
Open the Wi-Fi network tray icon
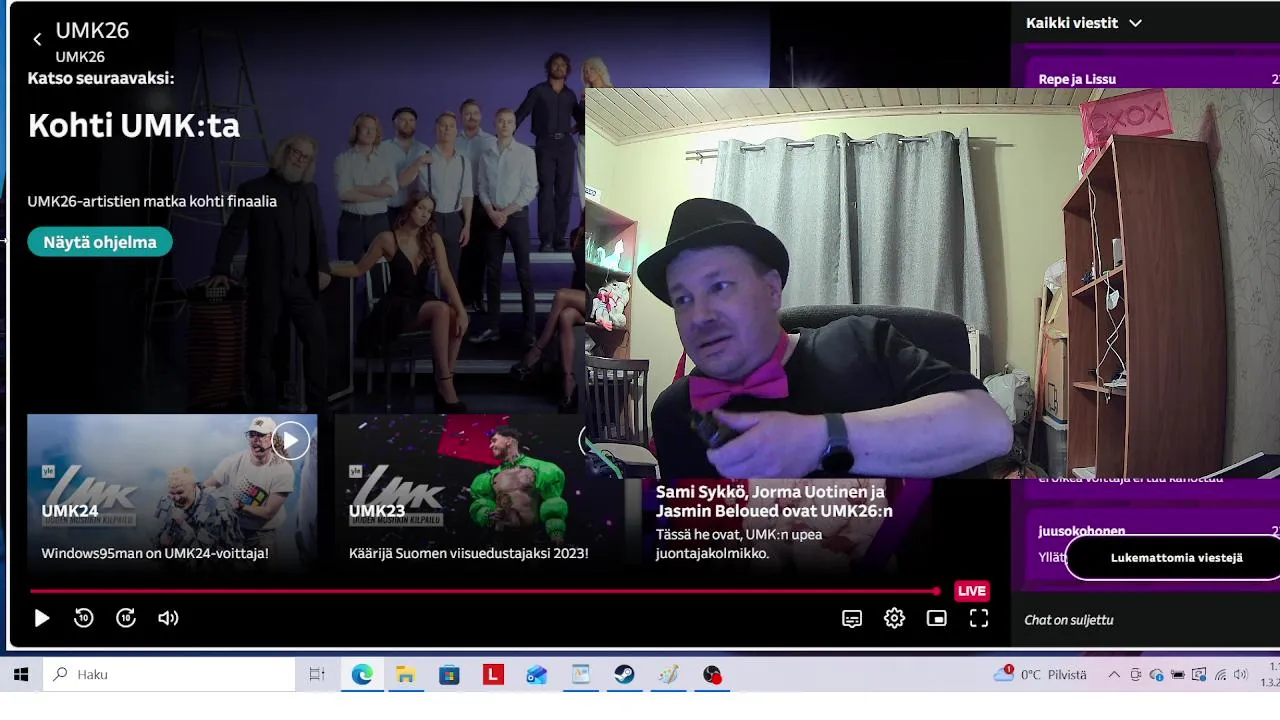coord(1220,675)
